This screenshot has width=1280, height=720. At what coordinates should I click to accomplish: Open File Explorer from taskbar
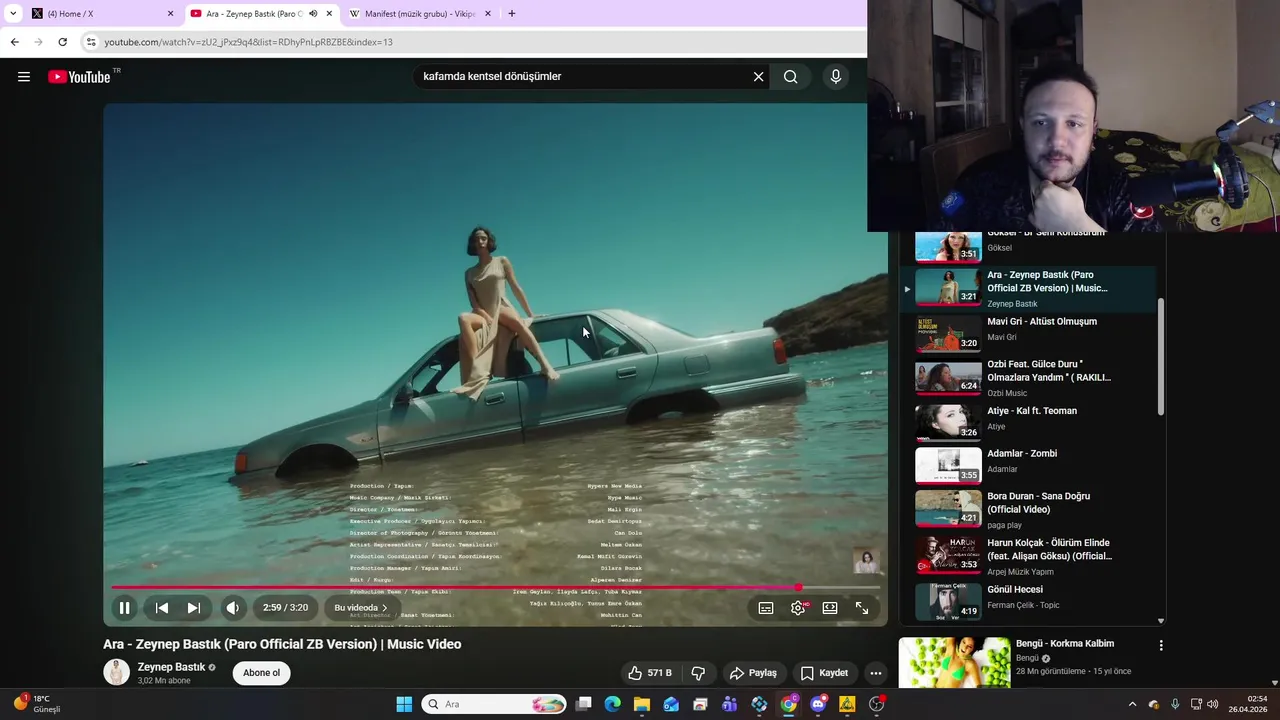(x=642, y=704)
